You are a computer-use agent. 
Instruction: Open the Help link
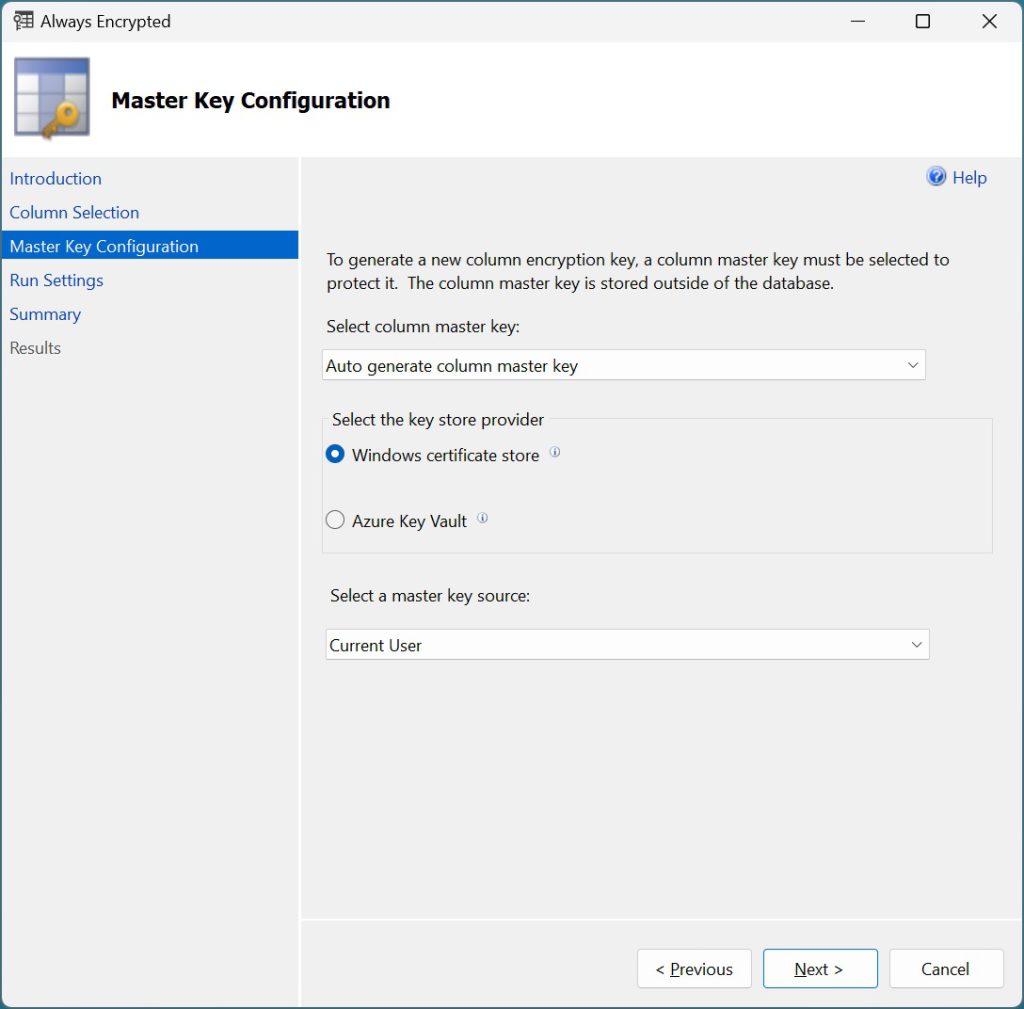point(969,178)
